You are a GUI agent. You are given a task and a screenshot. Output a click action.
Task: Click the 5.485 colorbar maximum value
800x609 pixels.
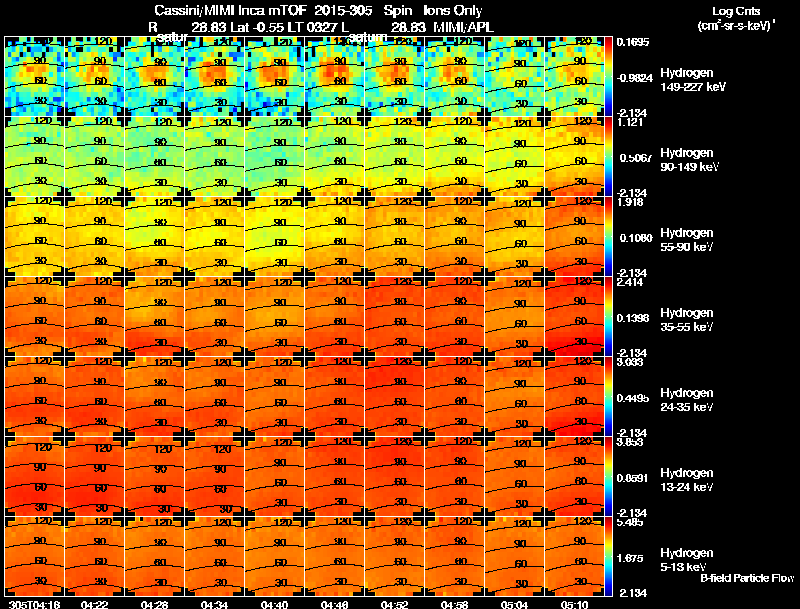630,523
